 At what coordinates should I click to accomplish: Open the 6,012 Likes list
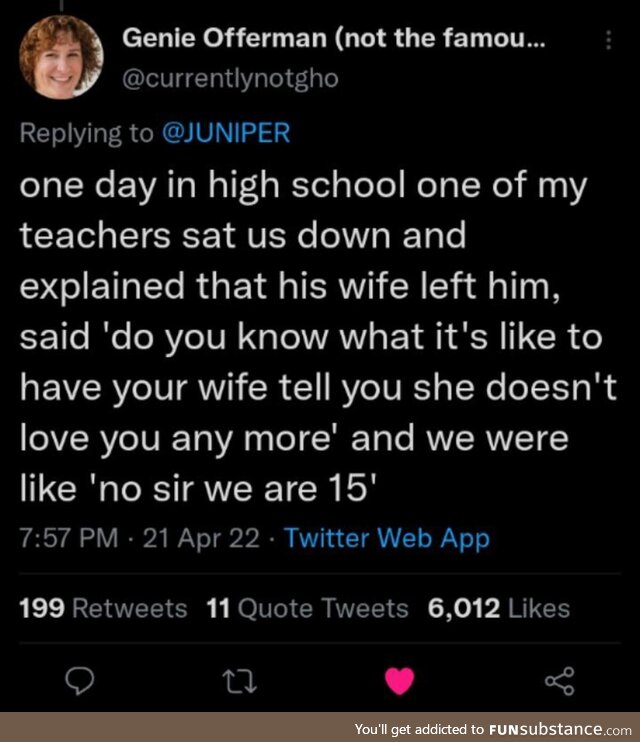coord(498,608)
